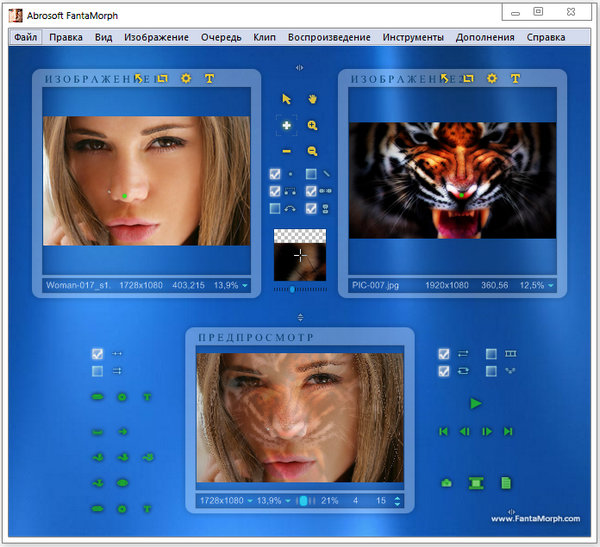This screenshot has width=600, height=547.
Task: Open gear settings in Изображение 1 header
Action: (186, 78)
